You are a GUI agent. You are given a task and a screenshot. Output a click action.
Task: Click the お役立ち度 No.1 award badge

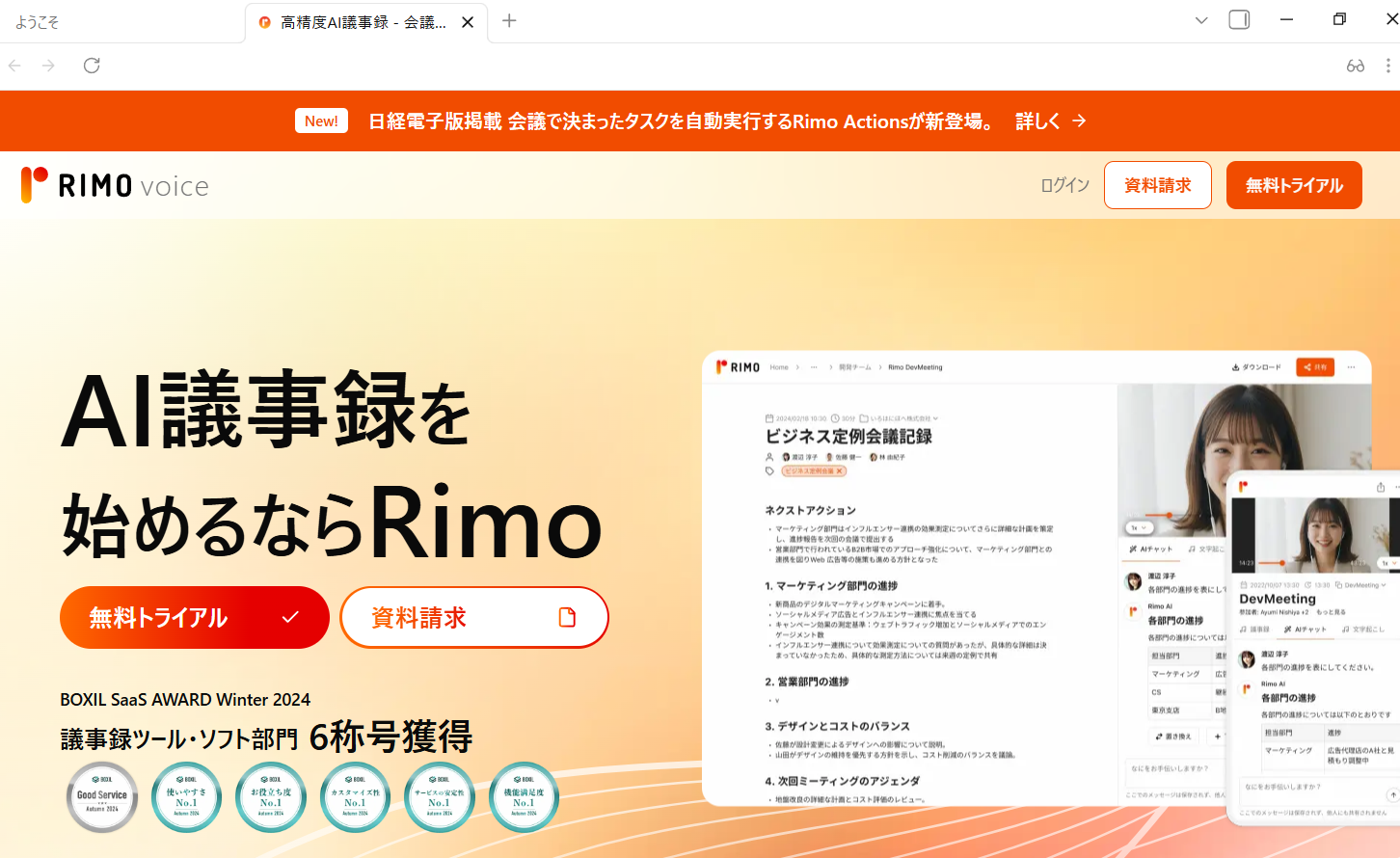coord(271,797)
